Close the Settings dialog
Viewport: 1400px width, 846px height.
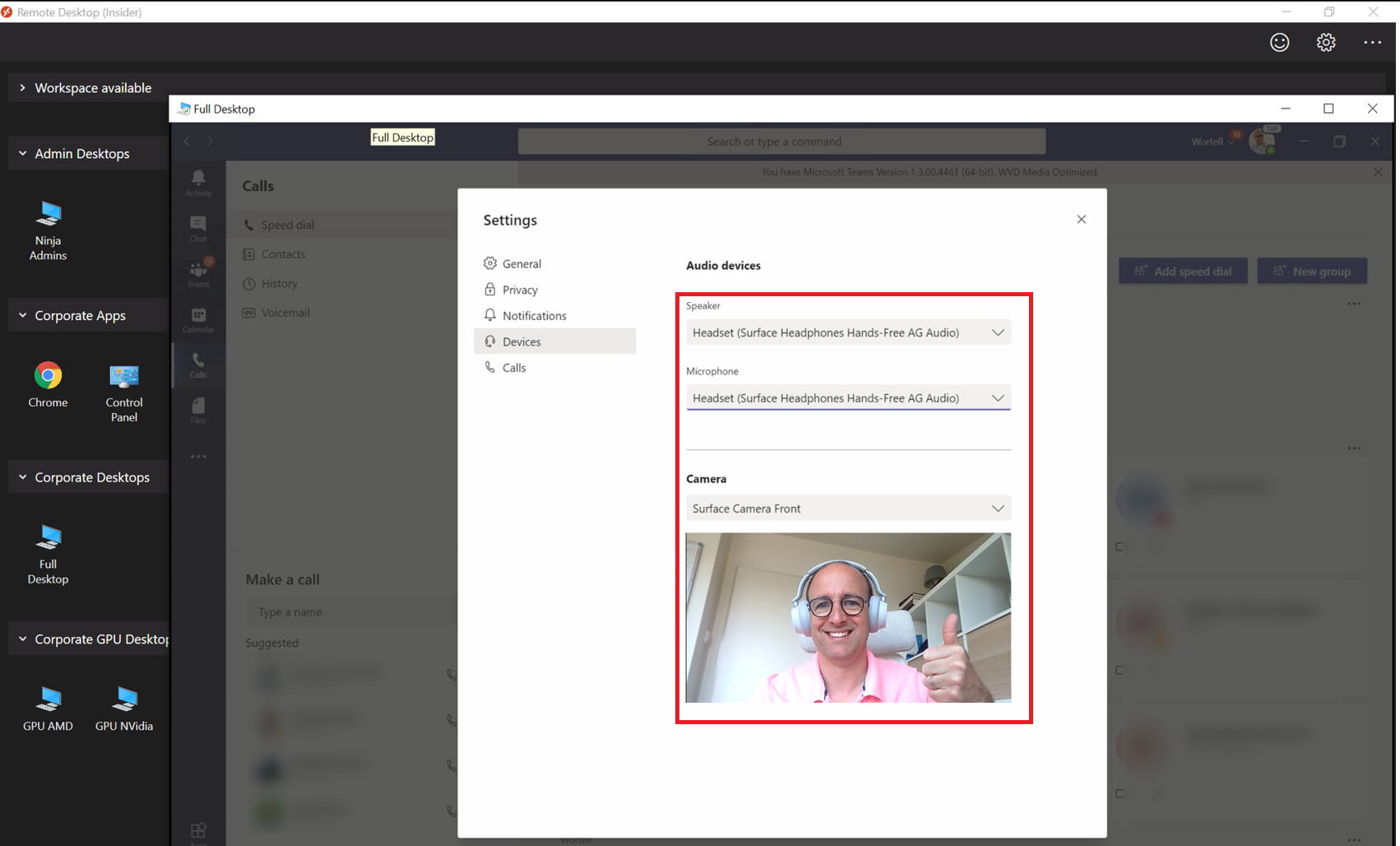click(1082, 219)
